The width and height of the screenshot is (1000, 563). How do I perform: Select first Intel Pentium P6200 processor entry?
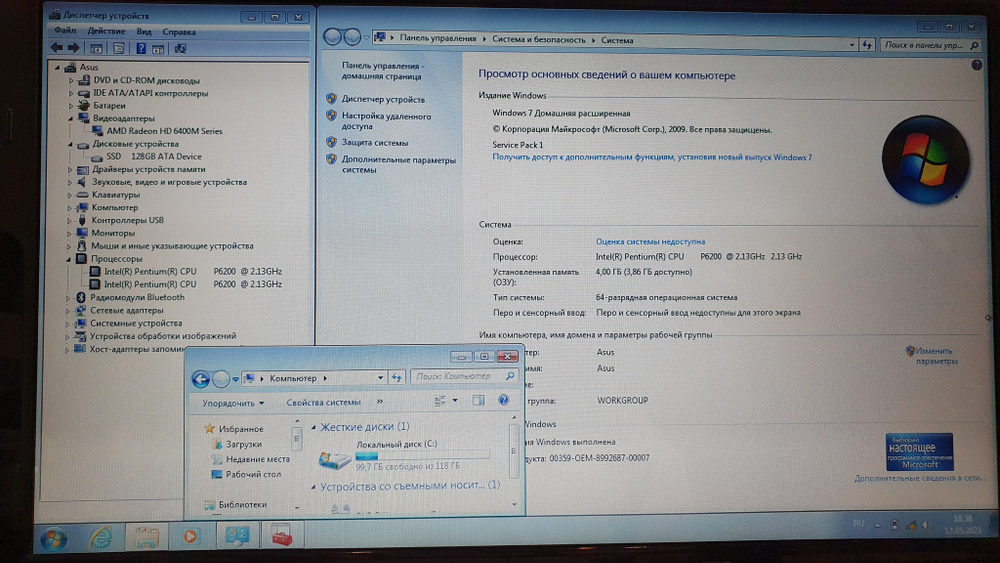[193, 271]
